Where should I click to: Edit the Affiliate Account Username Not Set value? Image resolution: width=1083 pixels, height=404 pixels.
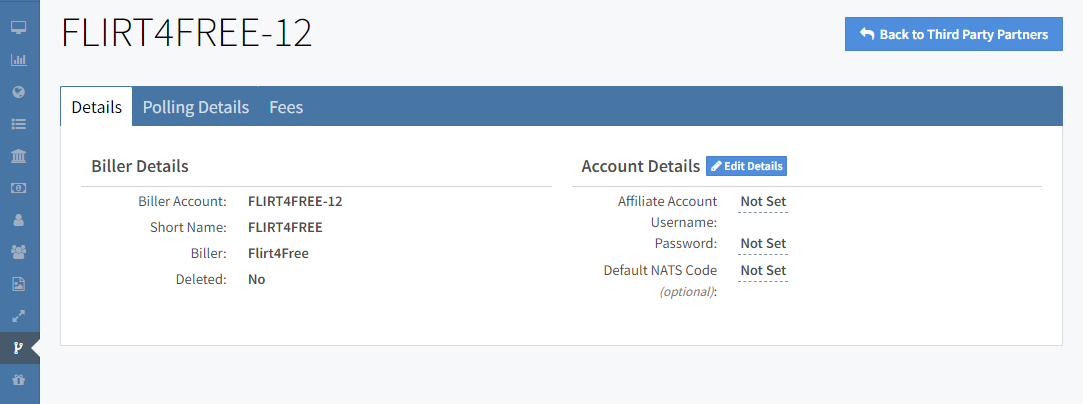point(763,202)
